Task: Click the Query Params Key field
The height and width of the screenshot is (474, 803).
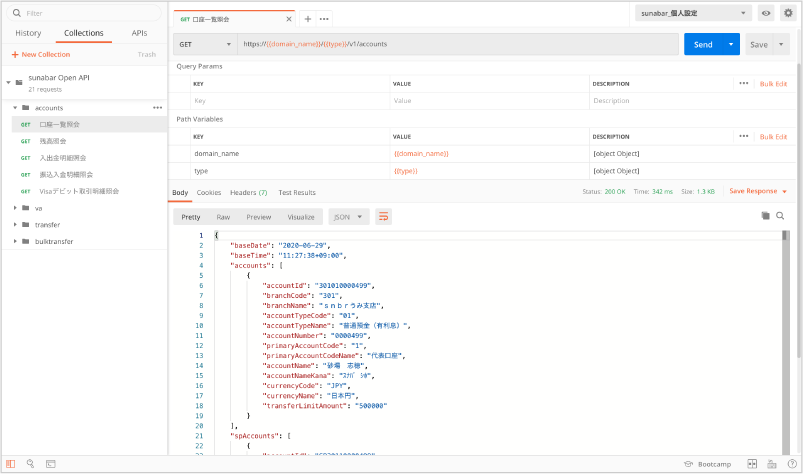Action: [290, 101]
